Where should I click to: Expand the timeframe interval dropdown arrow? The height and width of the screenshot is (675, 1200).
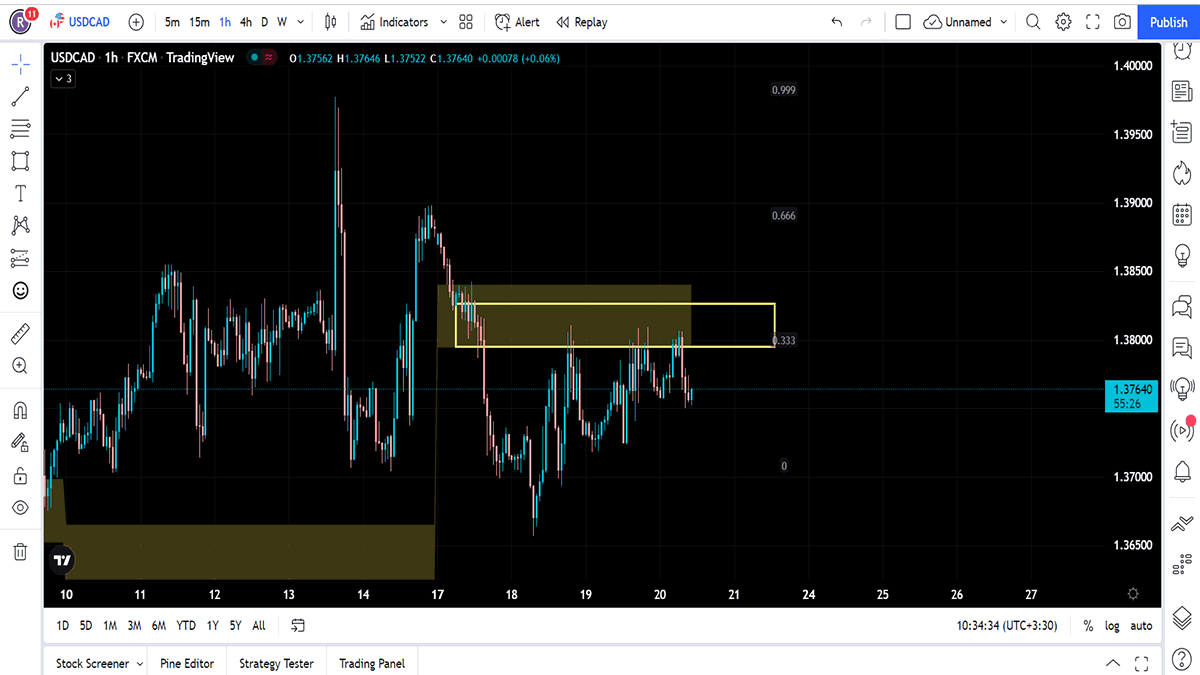300,22
